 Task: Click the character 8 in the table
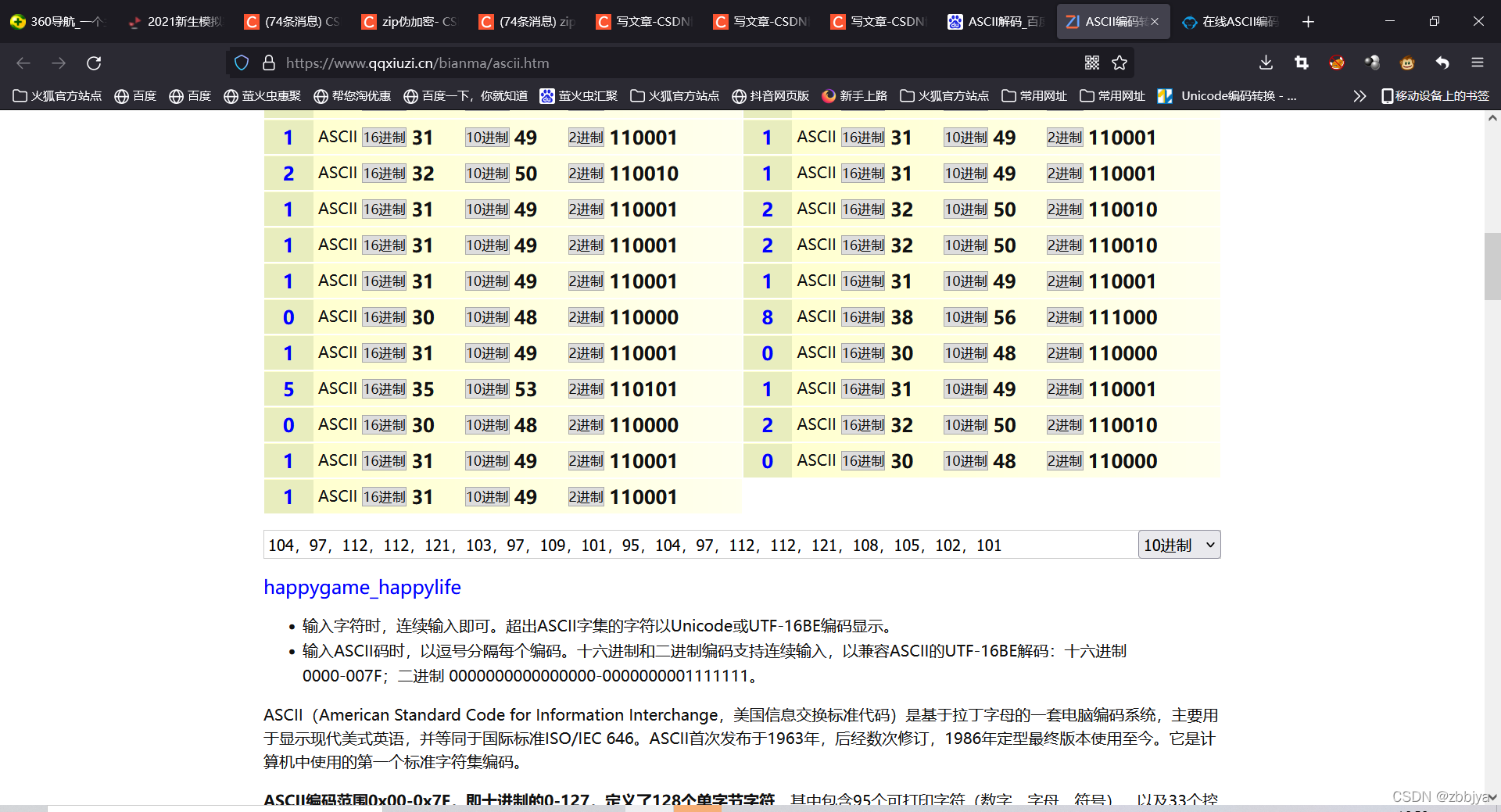(767, 317)
